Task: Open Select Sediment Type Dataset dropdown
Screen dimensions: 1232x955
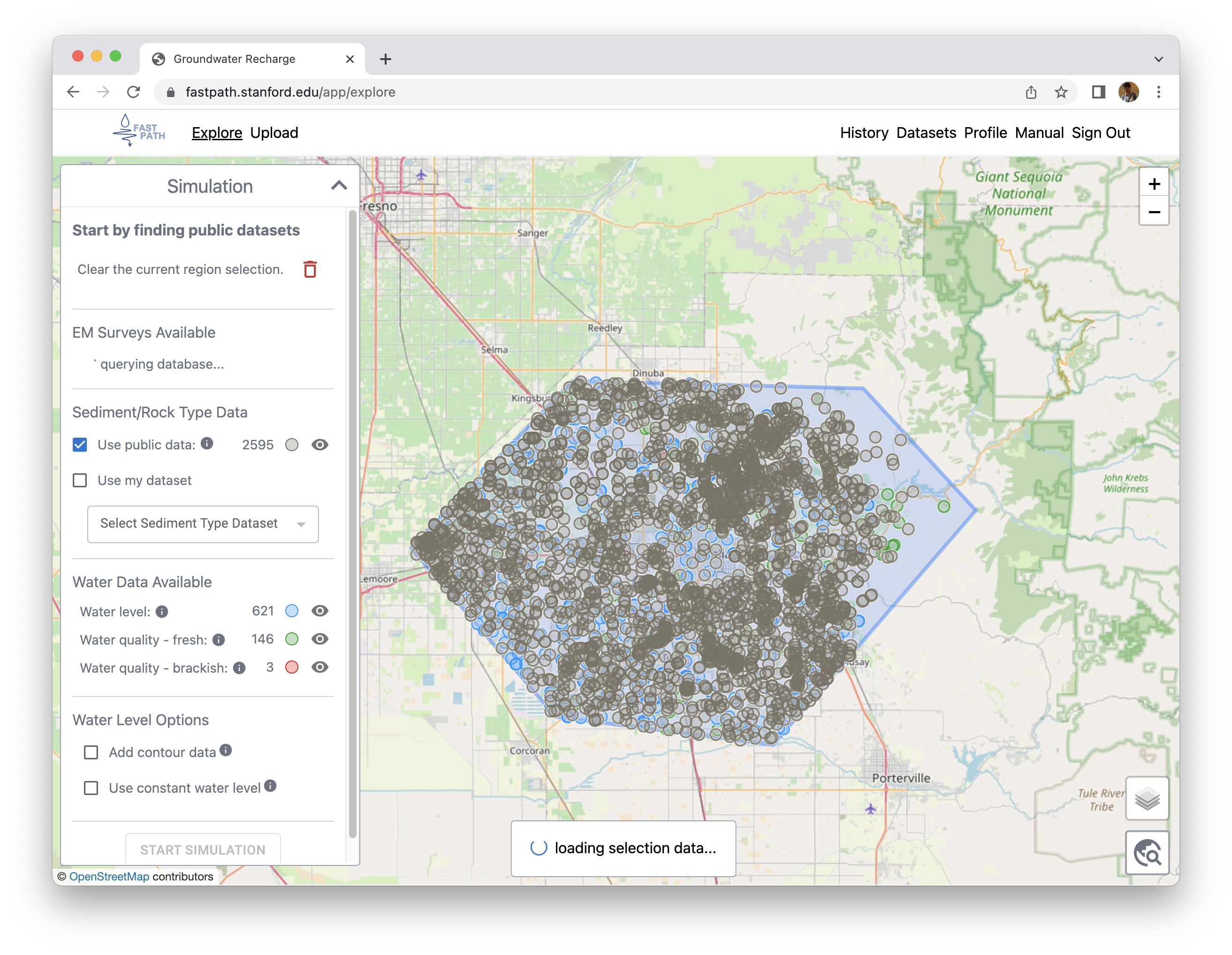Action: pos(203,521)
